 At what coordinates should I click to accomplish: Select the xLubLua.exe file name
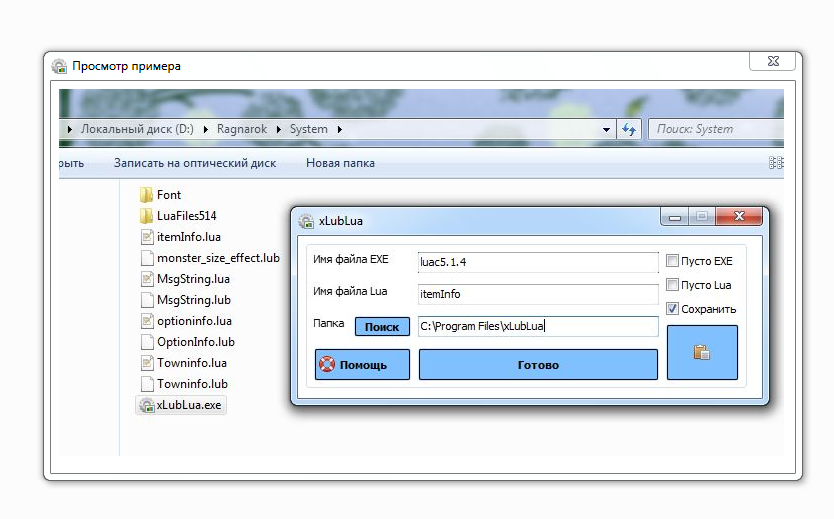coord(189,405)
